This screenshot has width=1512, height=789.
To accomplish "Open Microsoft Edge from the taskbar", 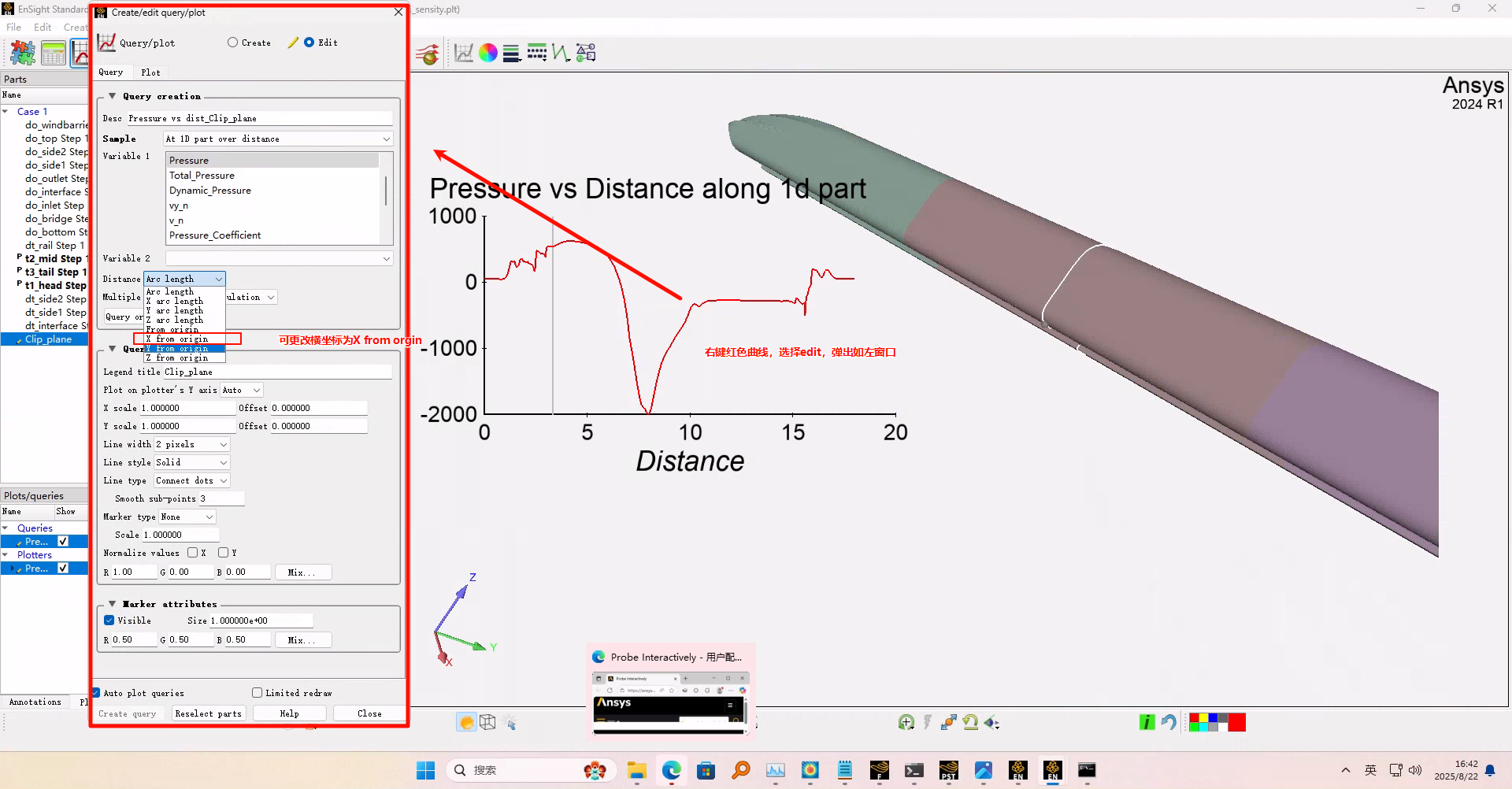I will (x=671, y=770).
